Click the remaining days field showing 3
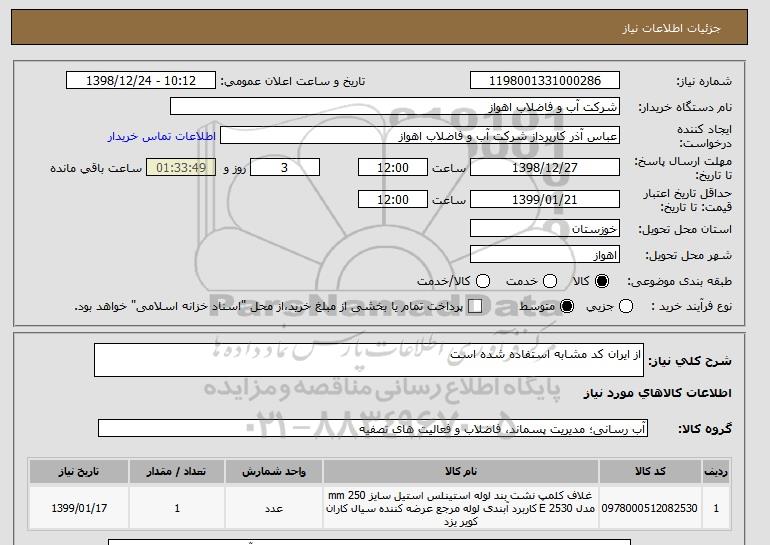The width and height of the screenshot is (770, 545). click(285, 167)
